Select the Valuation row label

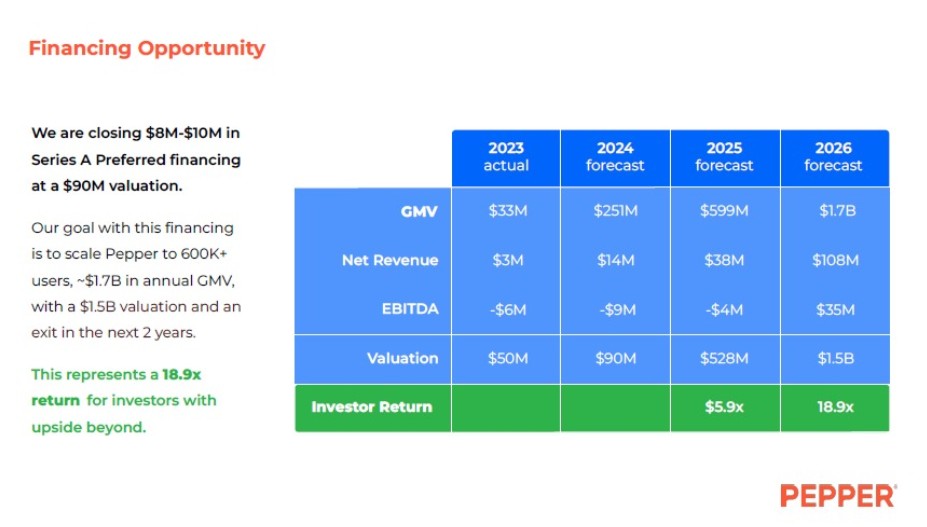click(x=403, y=358)
